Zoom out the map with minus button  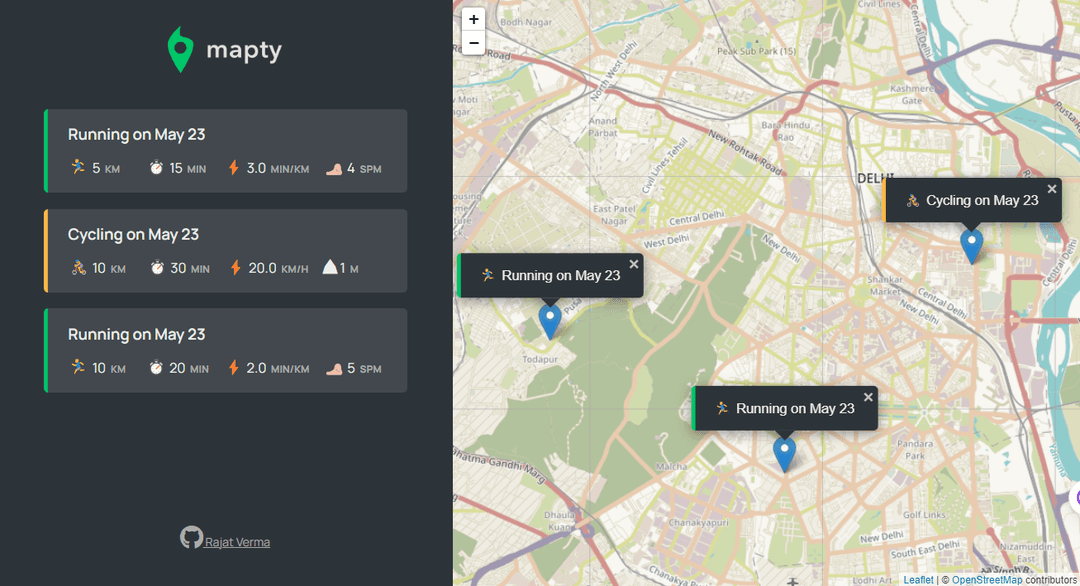pyautogui.click(x=473, y=43)
